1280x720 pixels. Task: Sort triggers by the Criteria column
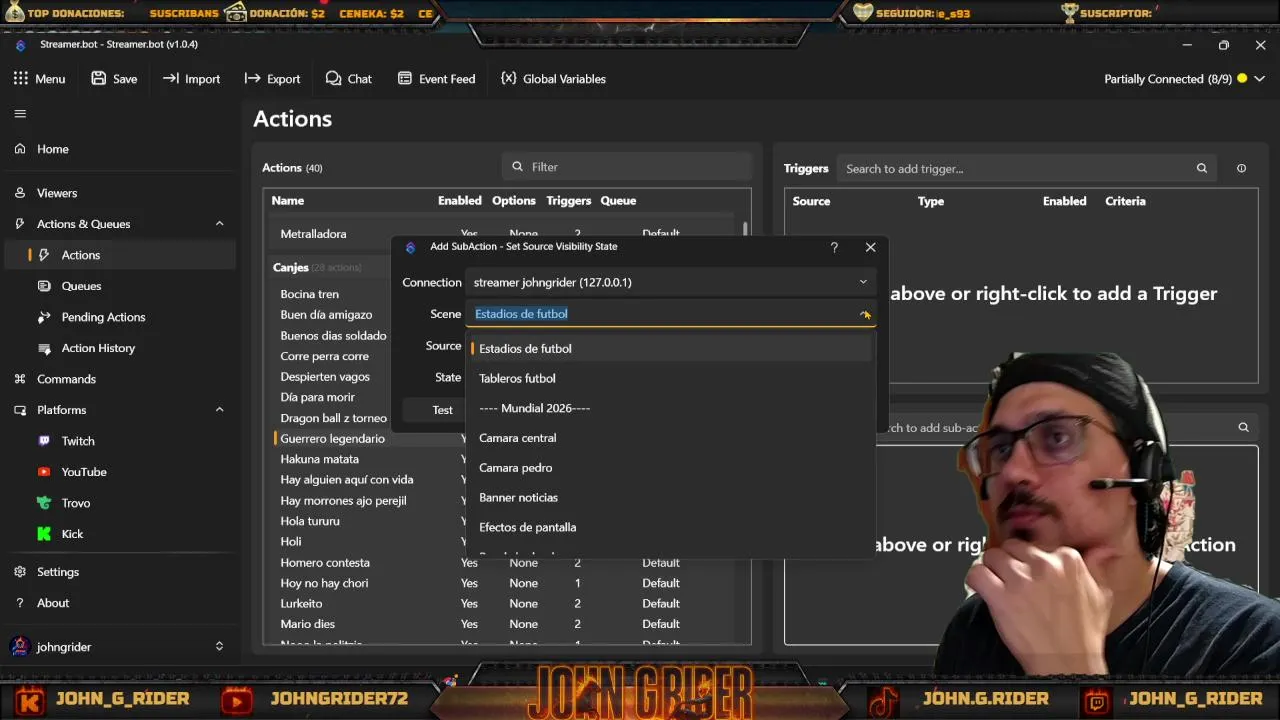[x=1125, y=201]
